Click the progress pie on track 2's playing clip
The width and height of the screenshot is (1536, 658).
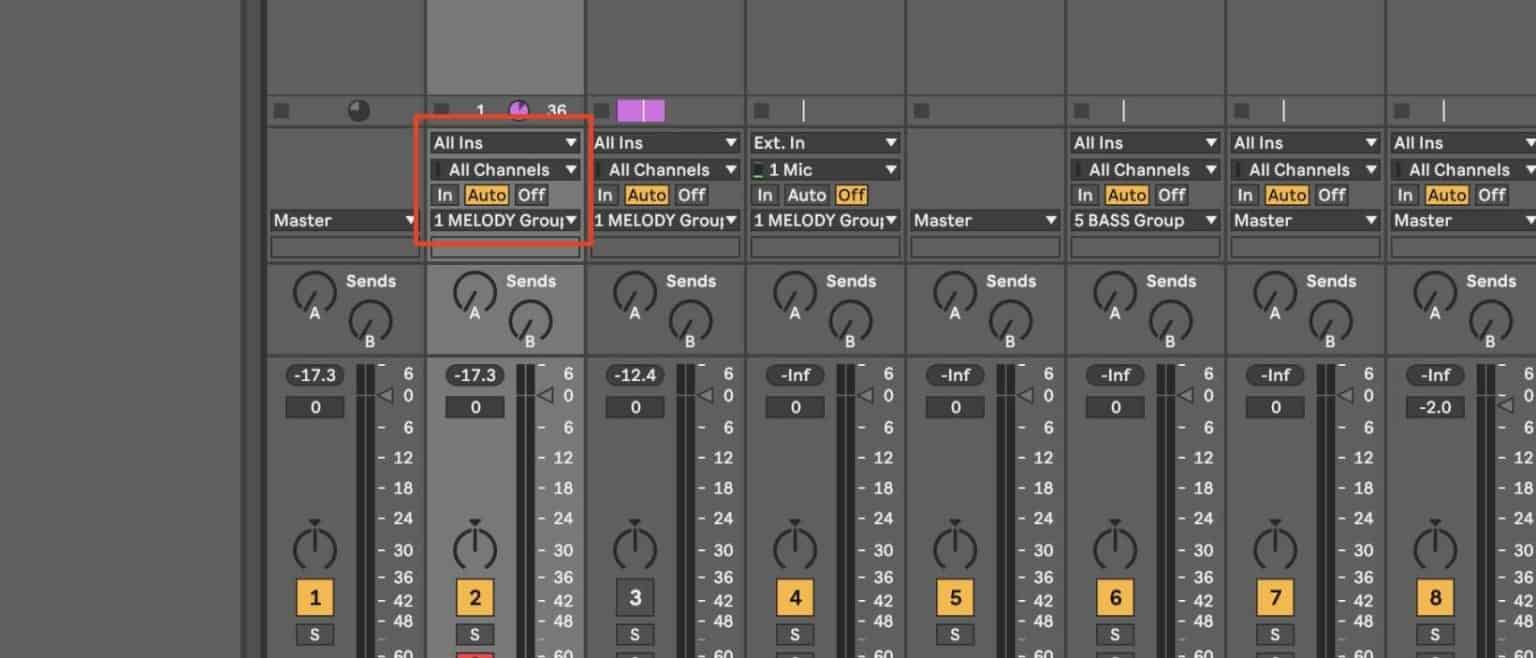[x=519, y=110]
